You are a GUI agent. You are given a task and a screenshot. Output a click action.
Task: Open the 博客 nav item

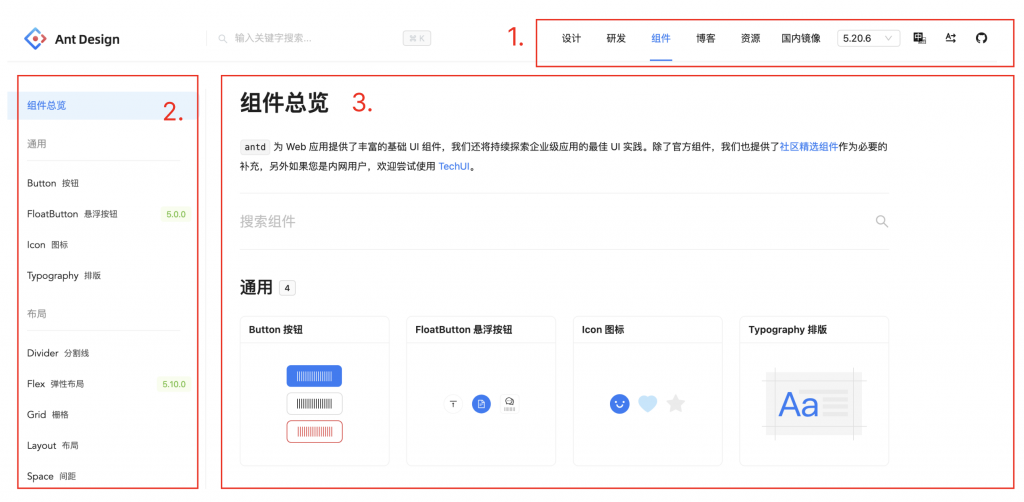pos(705,39)
